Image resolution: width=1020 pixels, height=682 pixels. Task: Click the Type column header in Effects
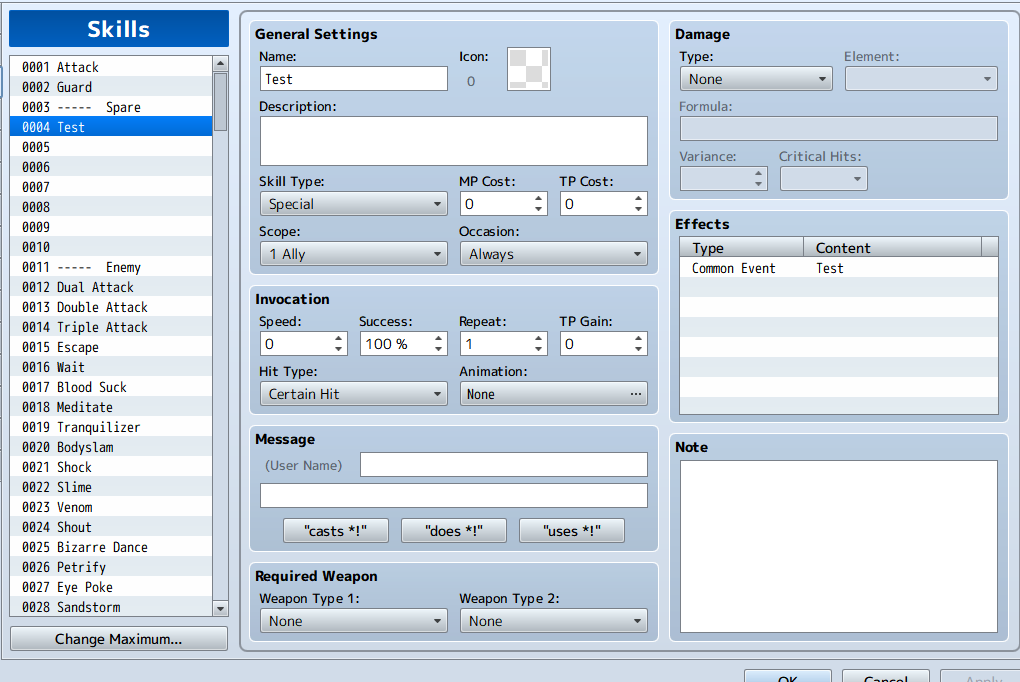coord(742,248)
